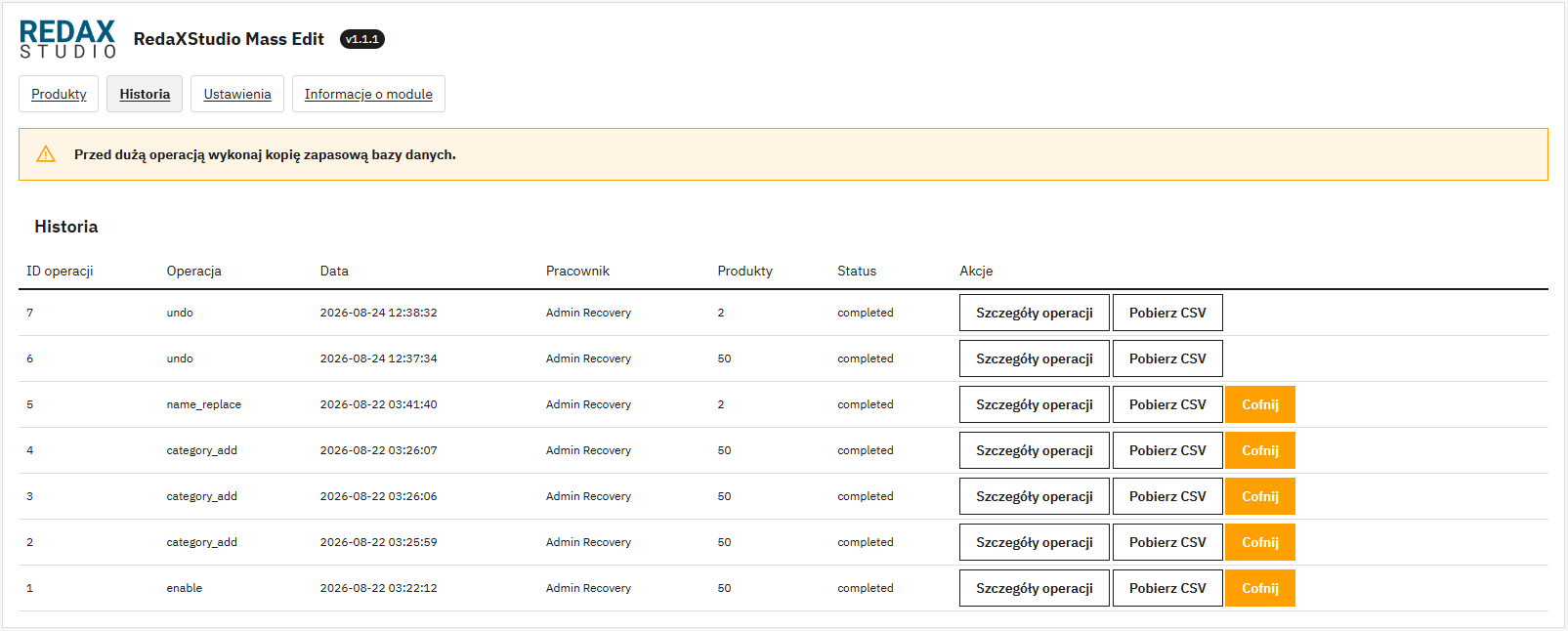
Task: View Szczegóły operacji for operation 6
Action: (x=1035, y=358)
